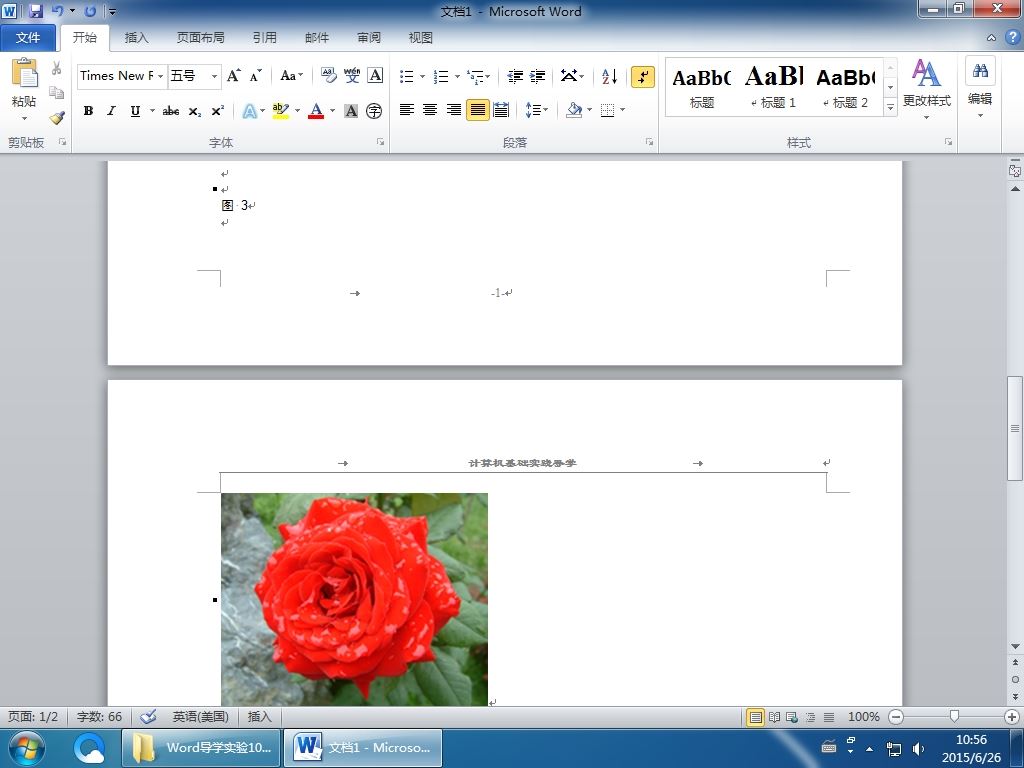Viewport: 1024px width, 768px height.
Task: Switch to 引用 References tab
Action: pos(264,38)
